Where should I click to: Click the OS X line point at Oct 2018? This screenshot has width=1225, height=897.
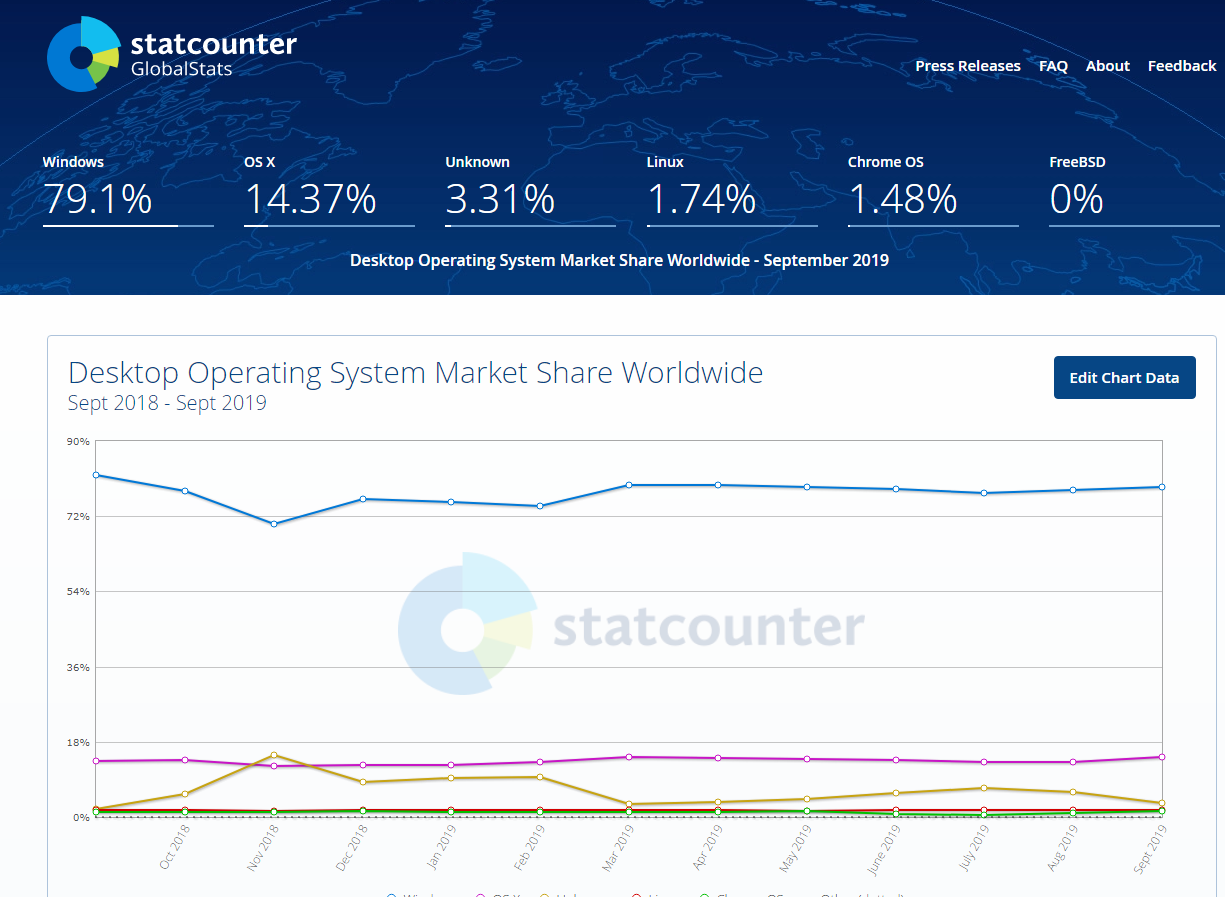coord(185,760)
